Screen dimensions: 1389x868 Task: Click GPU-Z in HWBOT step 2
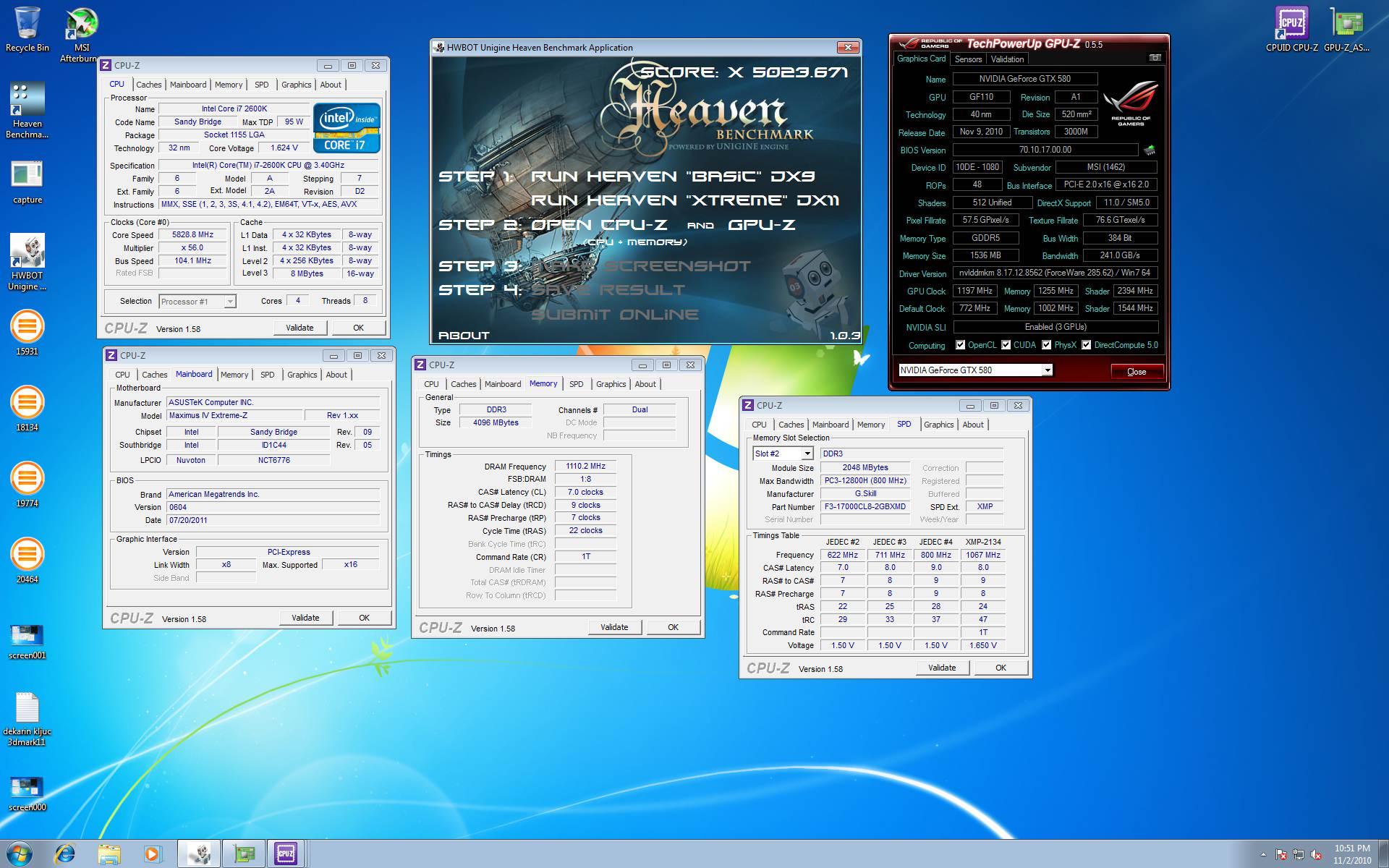coord(761,225)
